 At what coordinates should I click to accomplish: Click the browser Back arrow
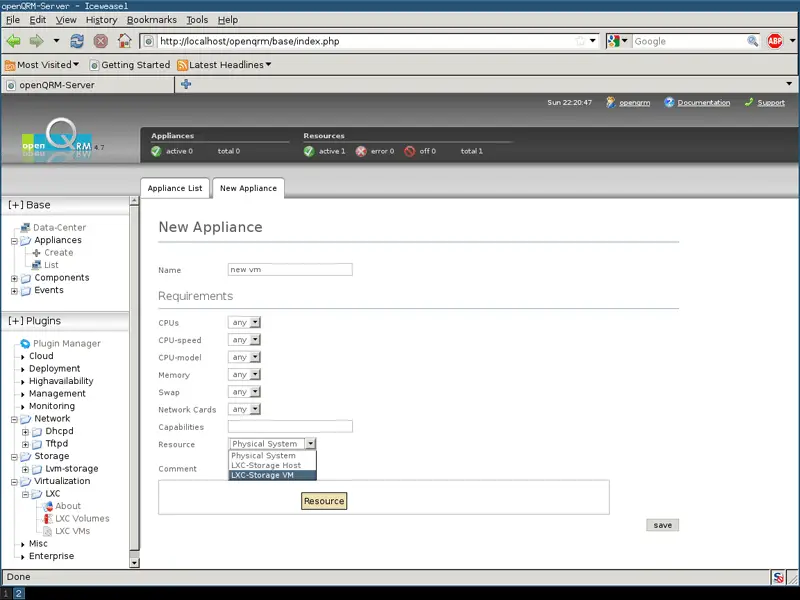click(14, 41)
